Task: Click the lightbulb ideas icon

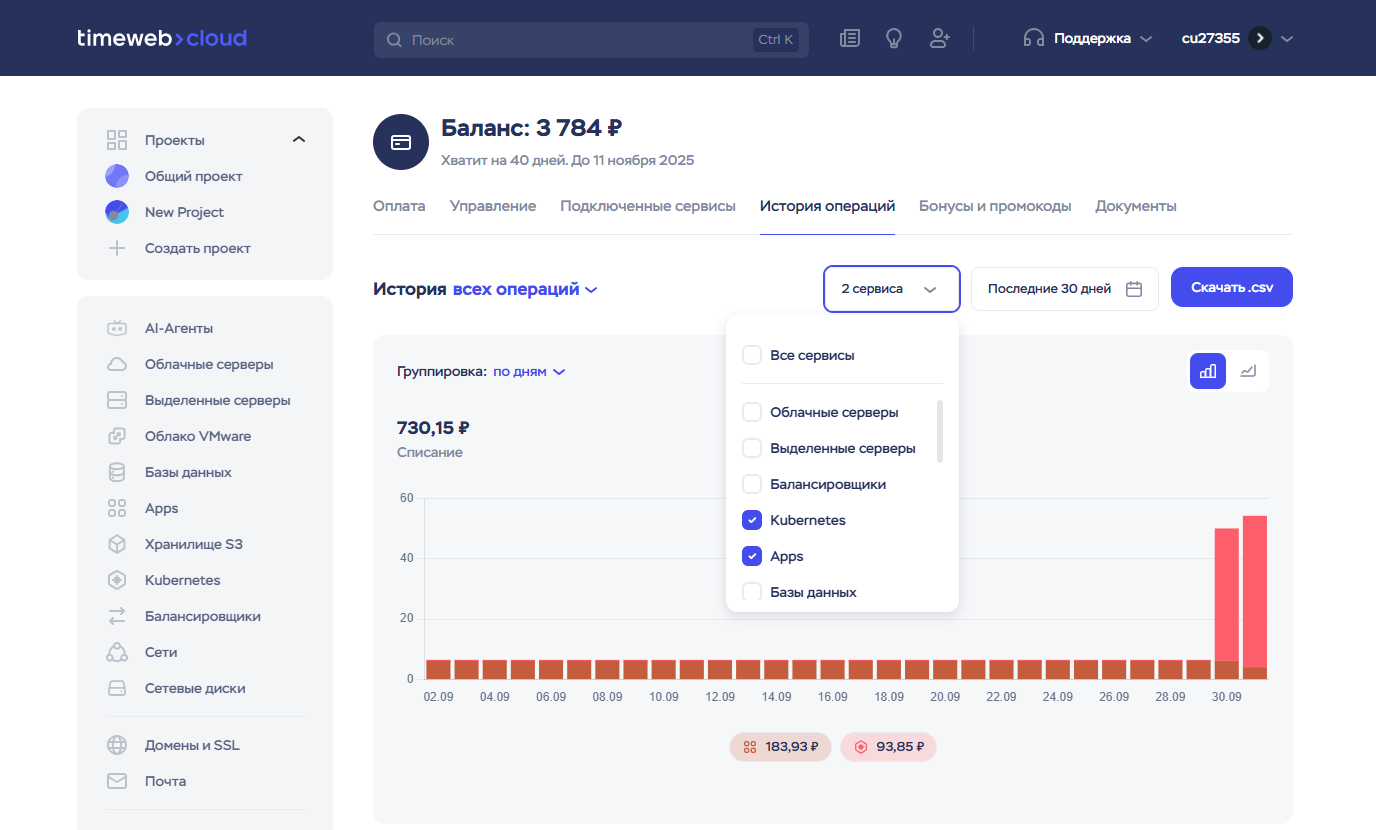Action: pyautogui.click(x=894, y=39)
